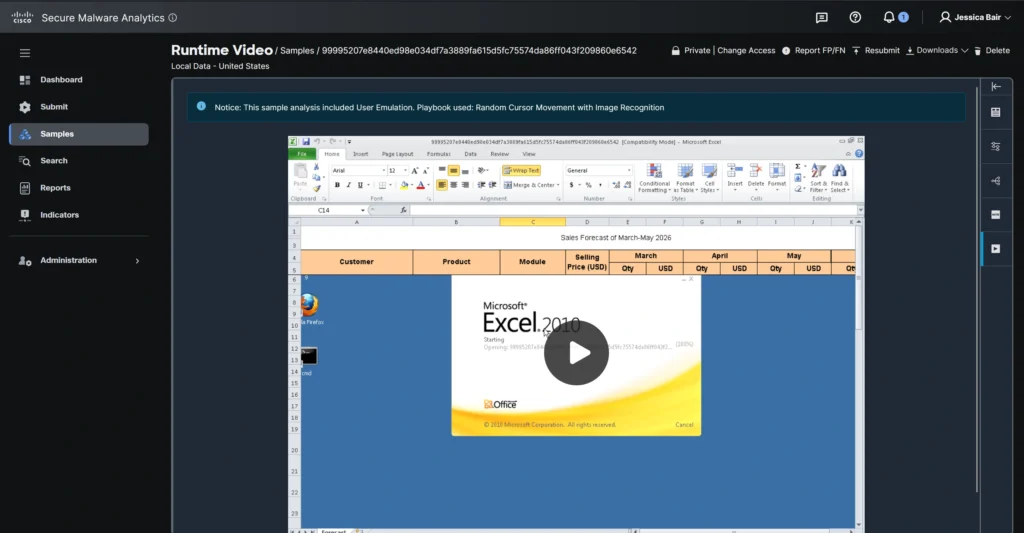Play the runtime video
Image resolution: width=1024 pixels, height=533 pixels.
[x=576, y=352]
